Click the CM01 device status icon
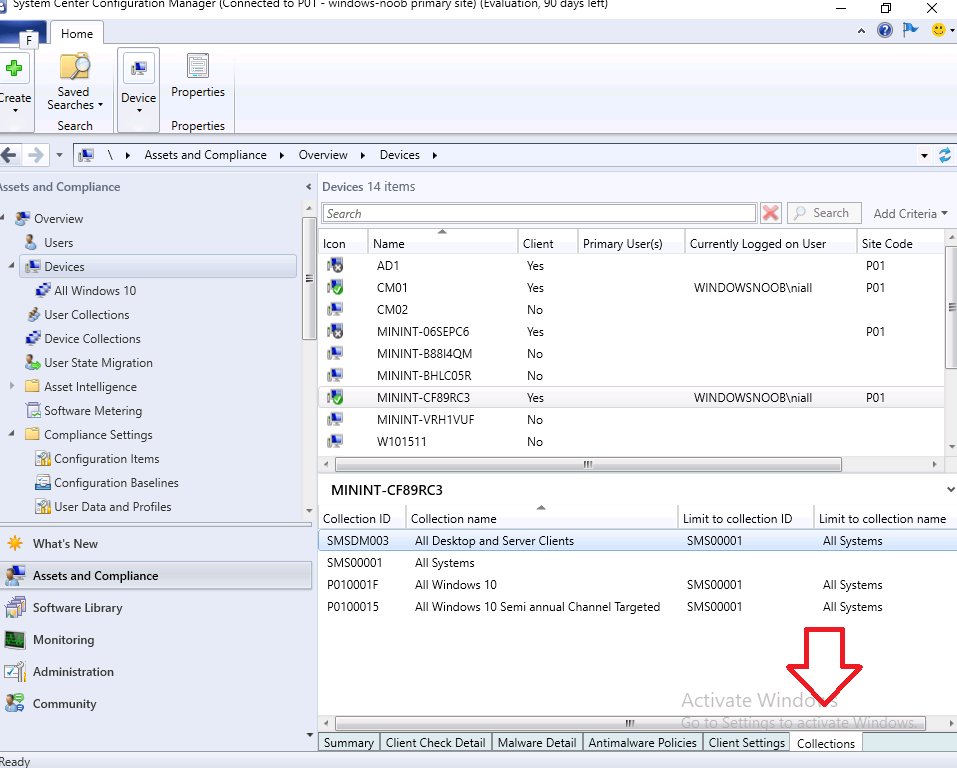 (x=335, y=287)
